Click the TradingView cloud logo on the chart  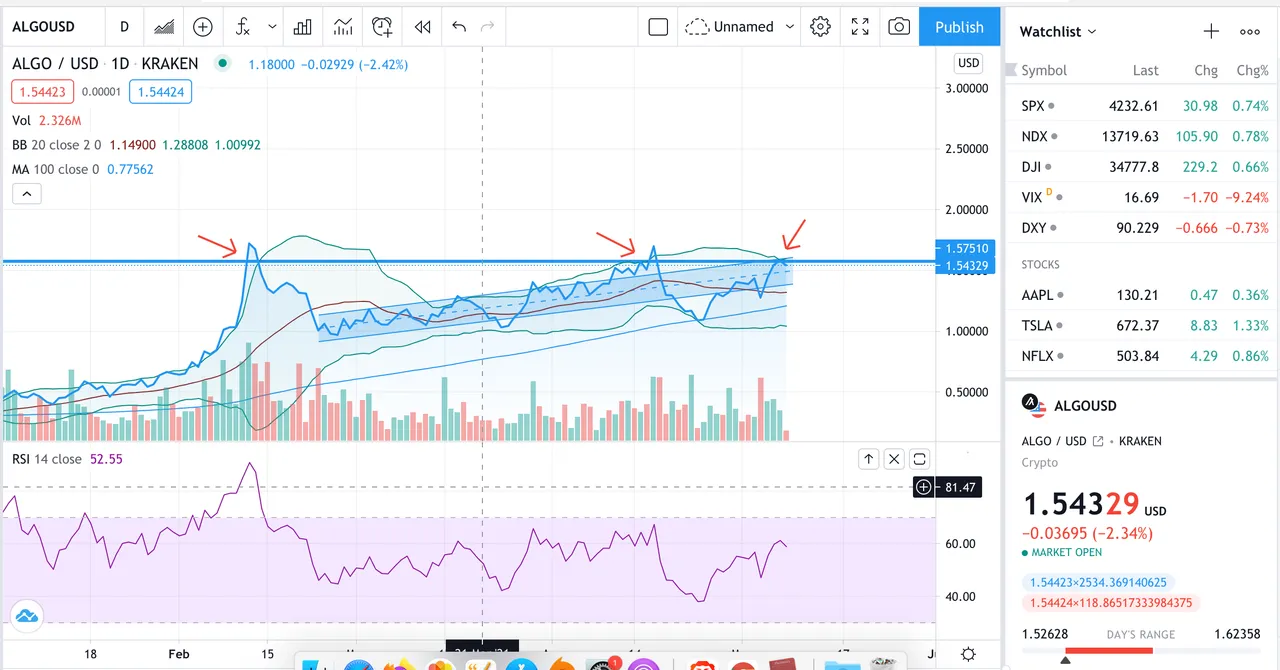pos(25,615)
